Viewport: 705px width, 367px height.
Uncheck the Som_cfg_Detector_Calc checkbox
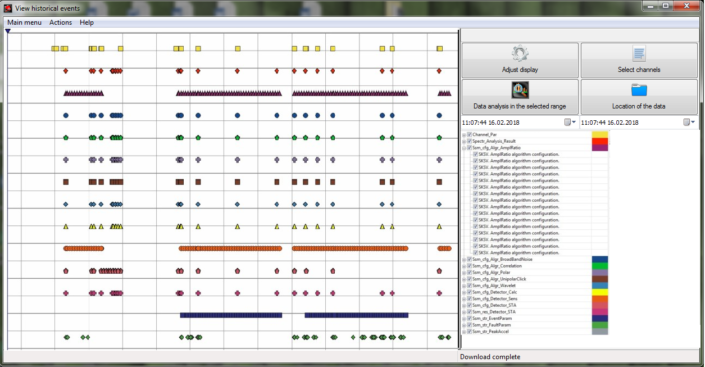pyautogui.click(x=469, y=292)
